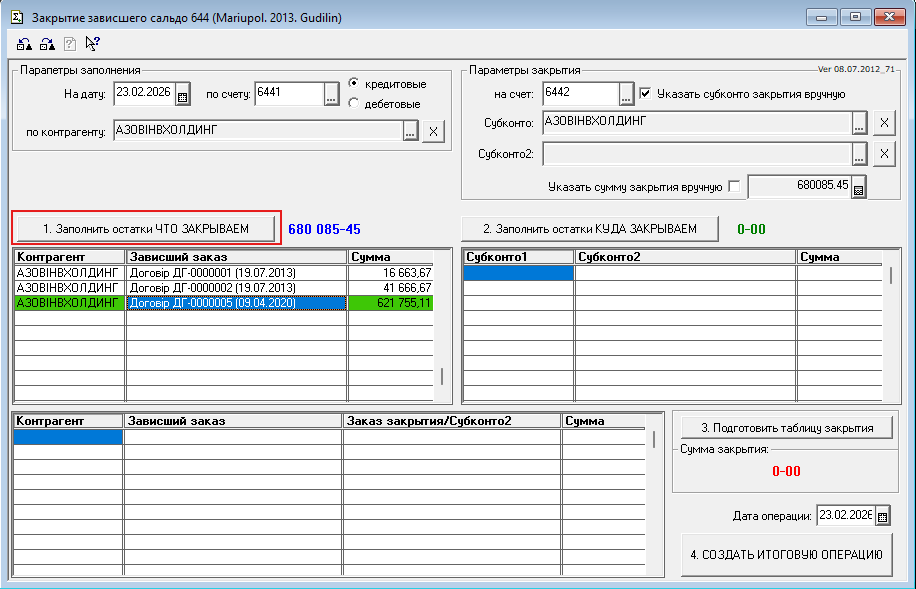
Task: Open calculator beside the 680085.45 amount field
Action: click(x=858, y=186)
